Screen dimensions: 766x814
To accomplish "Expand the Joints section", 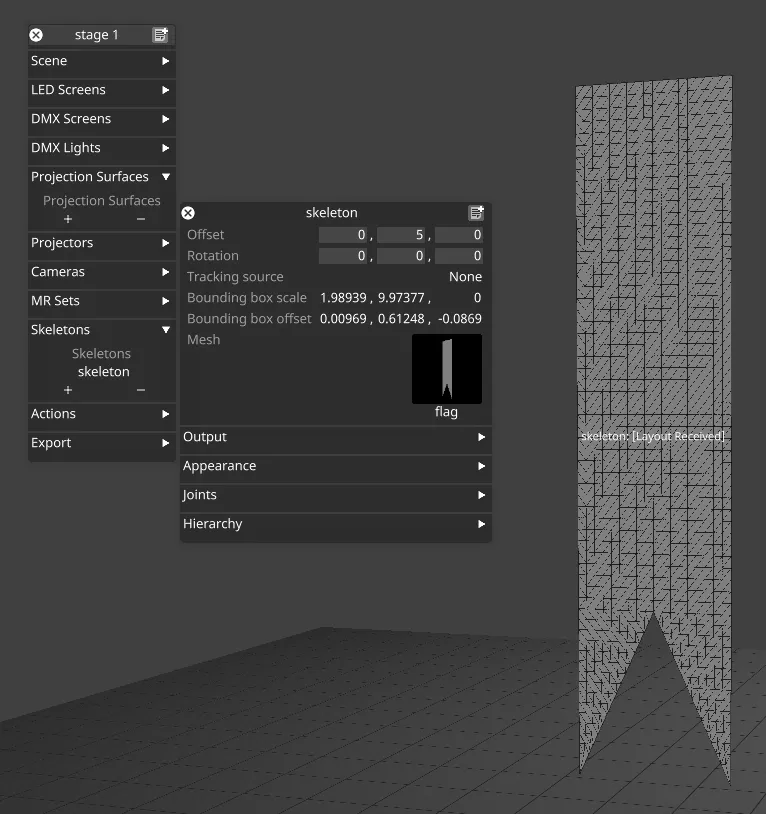I will pos(335,495).
